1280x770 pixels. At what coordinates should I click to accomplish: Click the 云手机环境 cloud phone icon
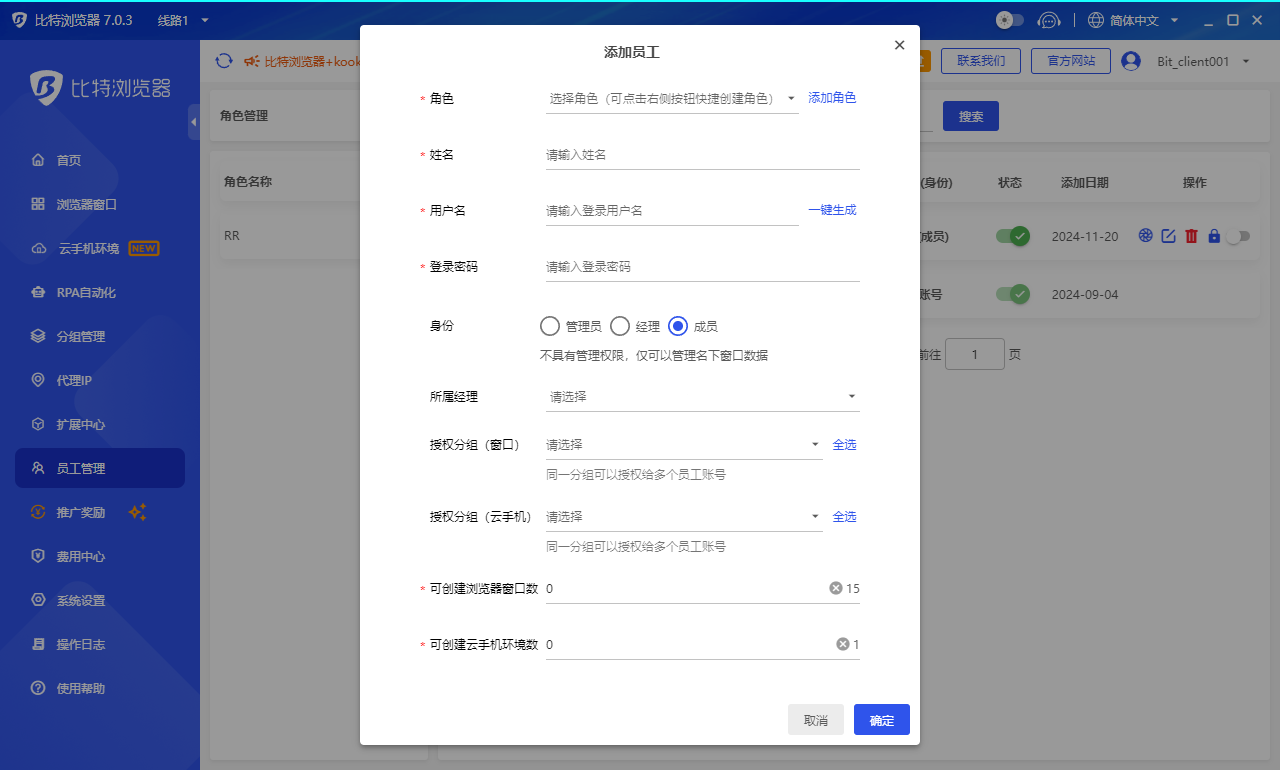point(38,248)
